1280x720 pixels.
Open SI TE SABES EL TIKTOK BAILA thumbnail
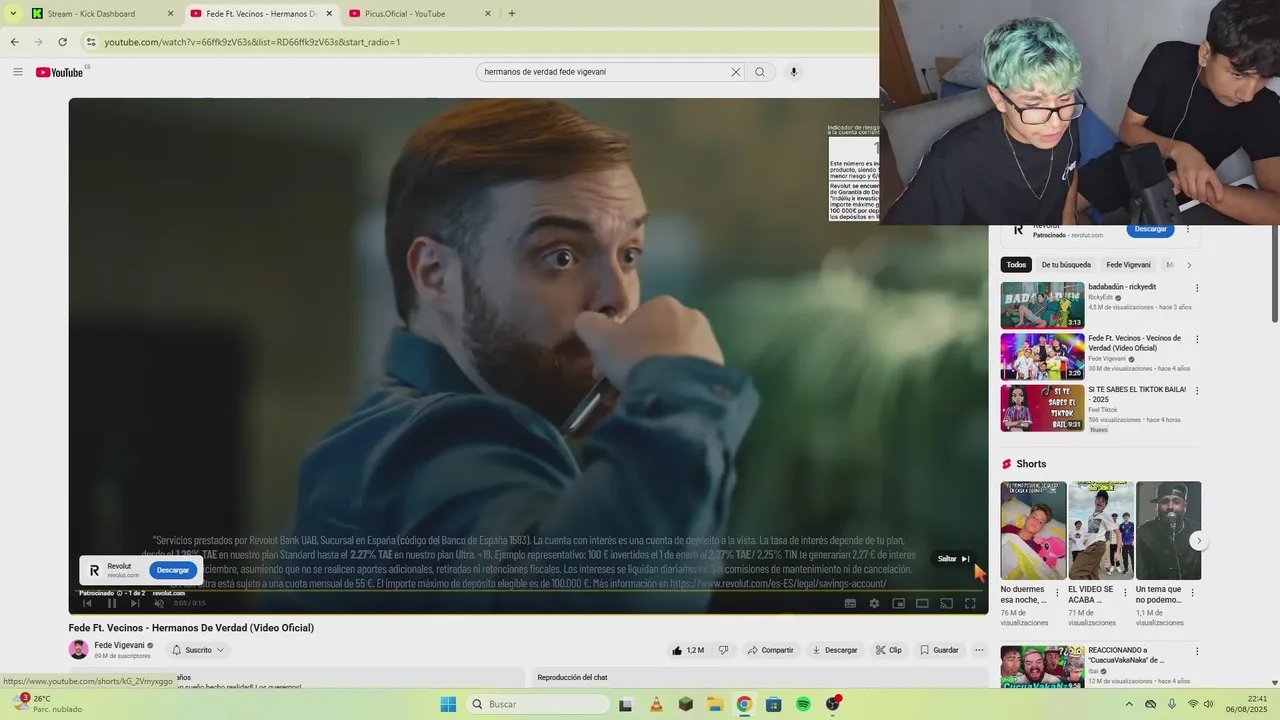(1042, 408)
